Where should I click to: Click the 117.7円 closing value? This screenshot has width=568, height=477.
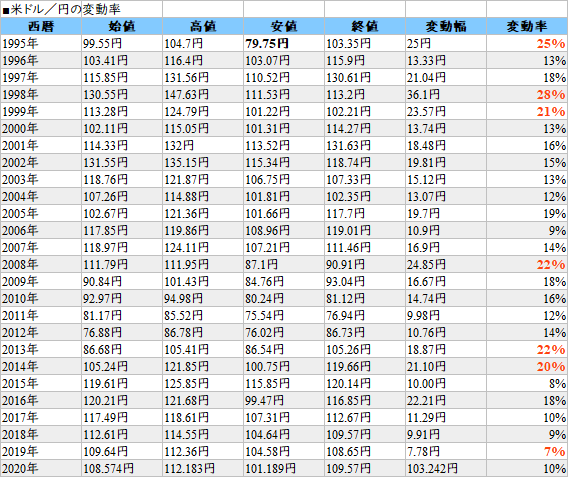[346, 214]
